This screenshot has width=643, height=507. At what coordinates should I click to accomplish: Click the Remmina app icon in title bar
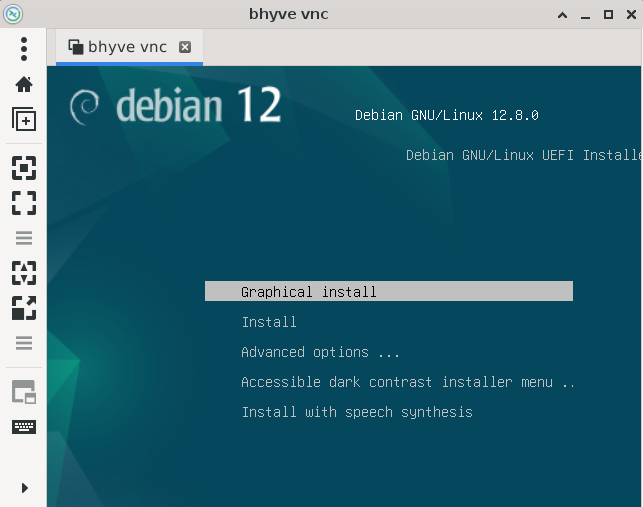(x=13, y=14)
